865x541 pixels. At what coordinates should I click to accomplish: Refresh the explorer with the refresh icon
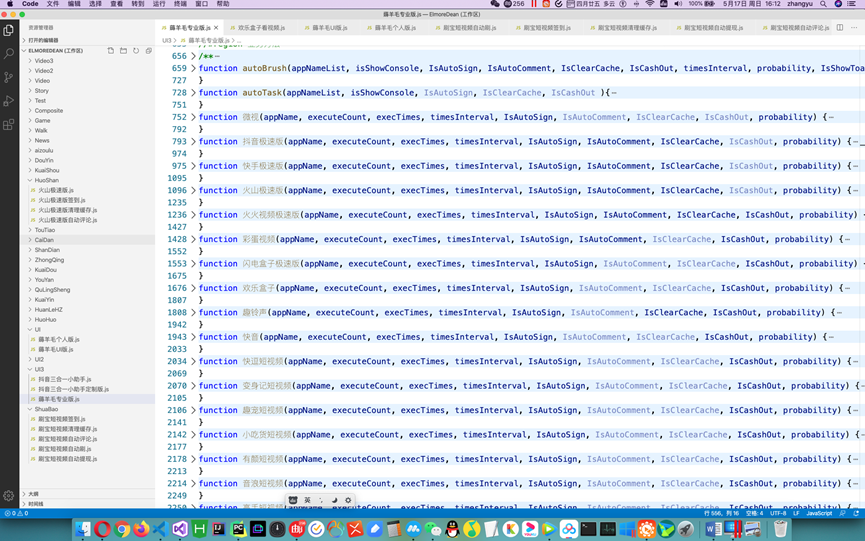point(136,51)
